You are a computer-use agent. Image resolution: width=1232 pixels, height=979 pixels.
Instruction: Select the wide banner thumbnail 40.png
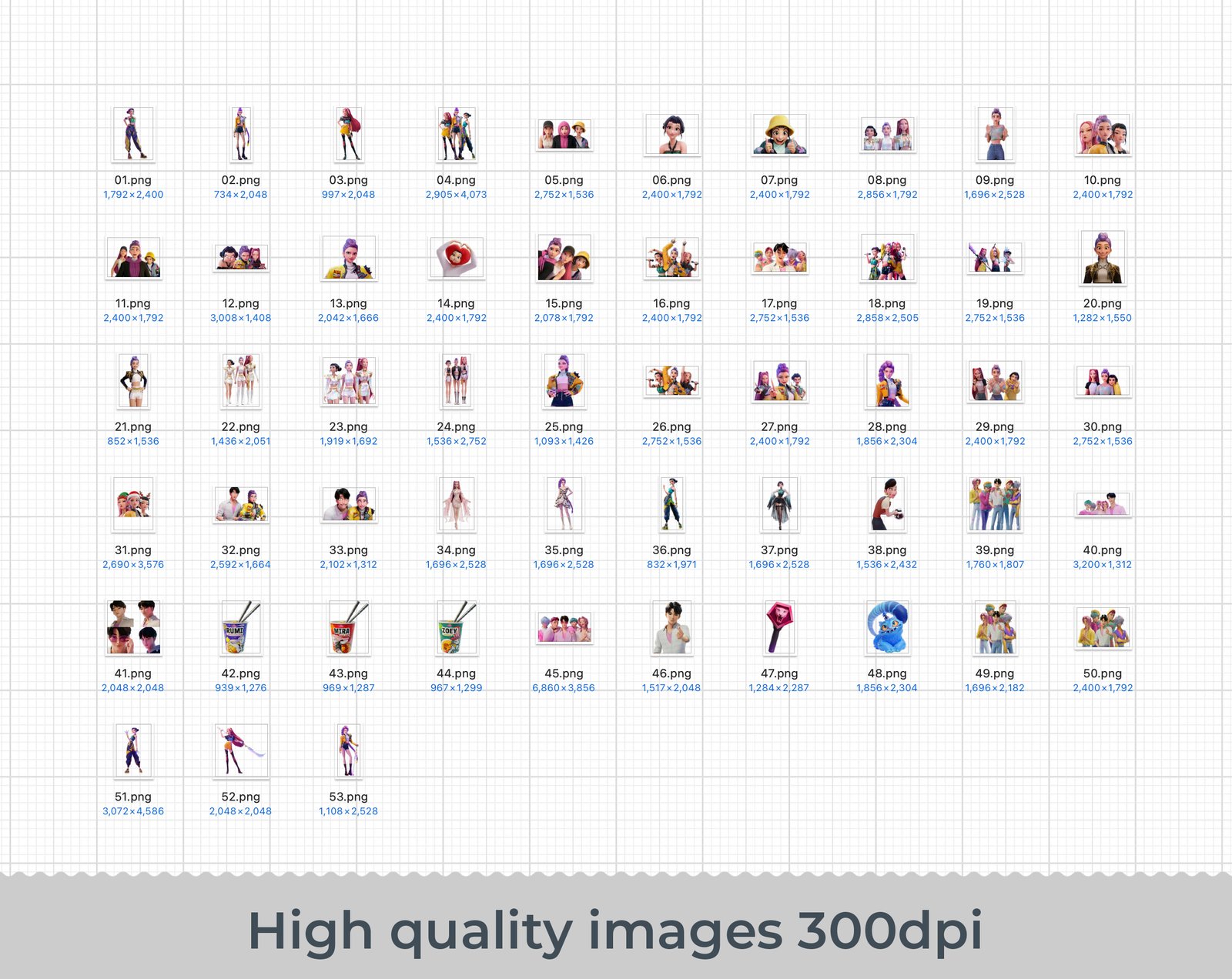1102,505
